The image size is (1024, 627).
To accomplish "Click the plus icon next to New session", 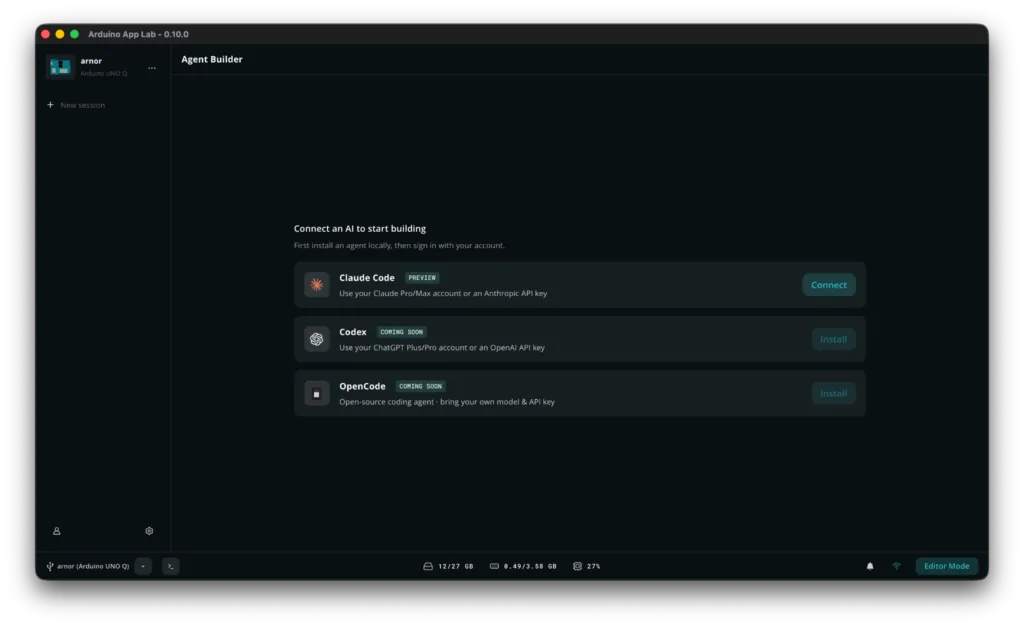I will click(50, 104).
